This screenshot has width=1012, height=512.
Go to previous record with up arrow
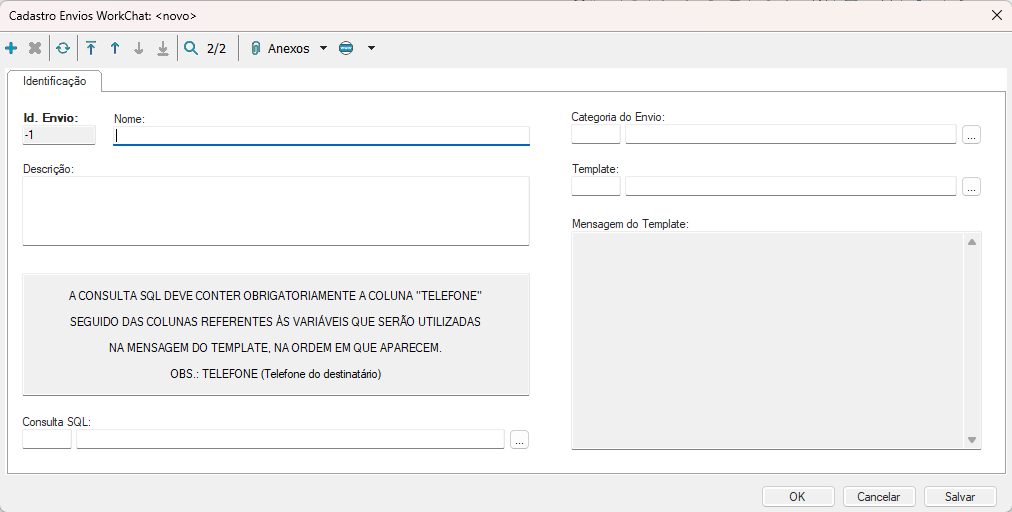(115, 48)
